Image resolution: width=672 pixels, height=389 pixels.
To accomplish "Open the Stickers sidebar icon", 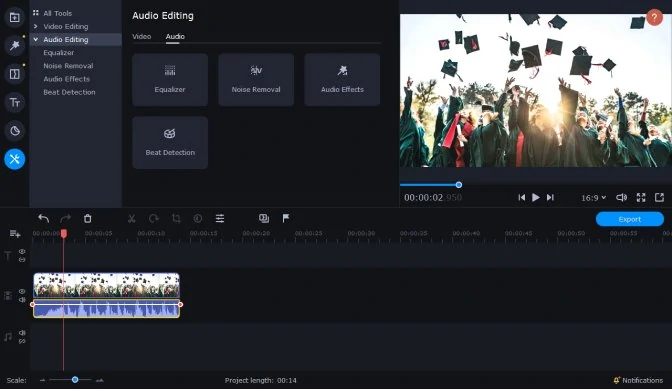I will (15, 131).
